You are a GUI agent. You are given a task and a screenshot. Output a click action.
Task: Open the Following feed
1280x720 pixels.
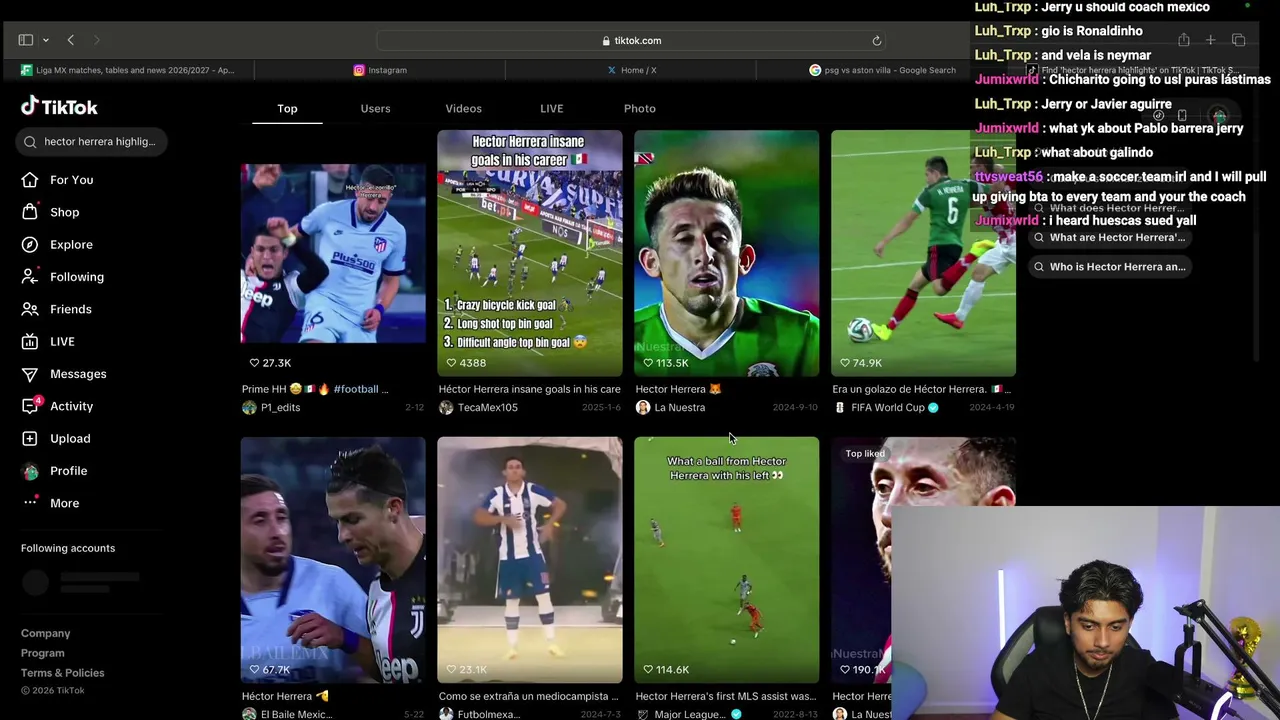point(77,277)
